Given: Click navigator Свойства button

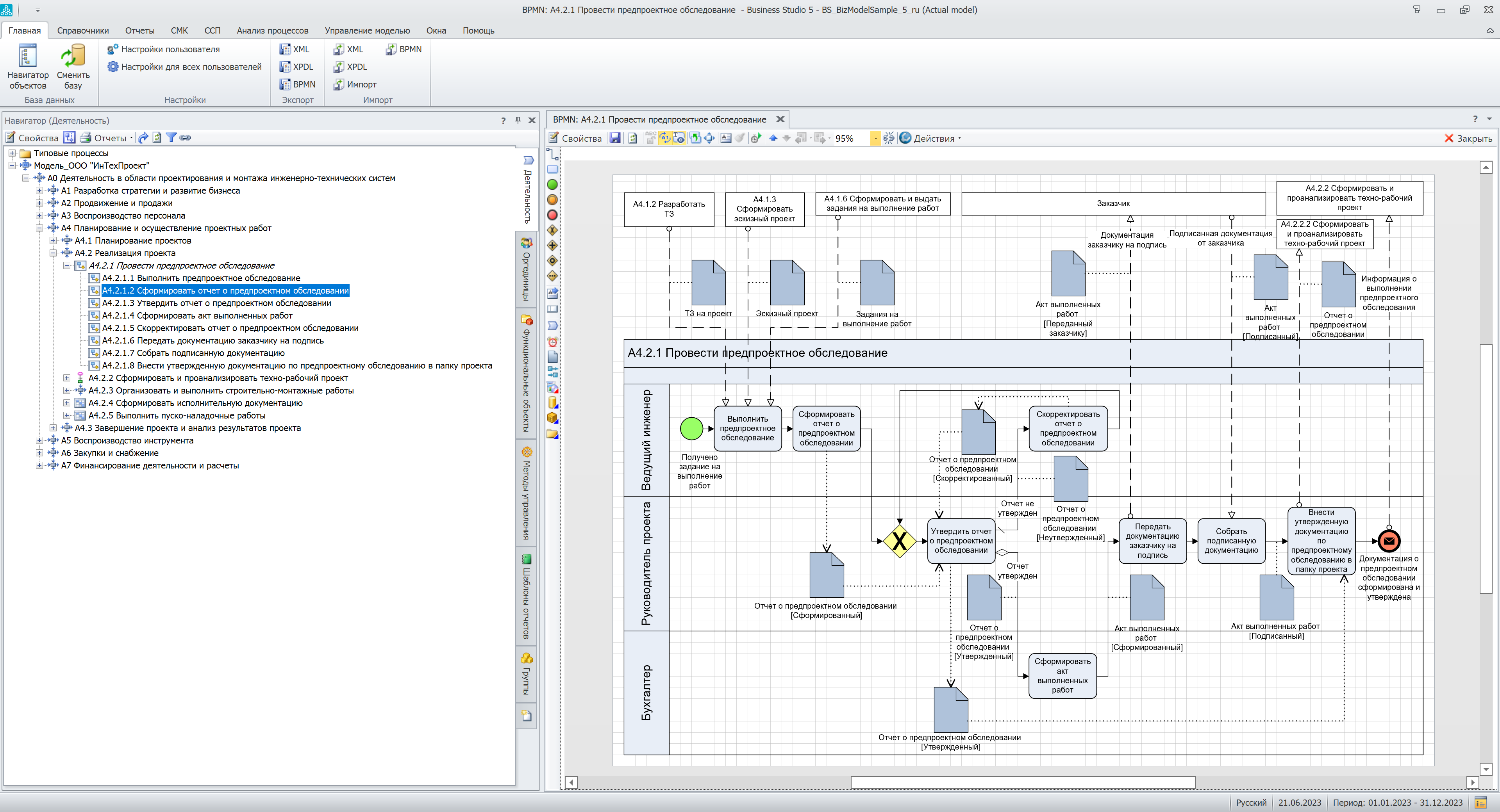Looking at the screenshot, I should 32,138.
